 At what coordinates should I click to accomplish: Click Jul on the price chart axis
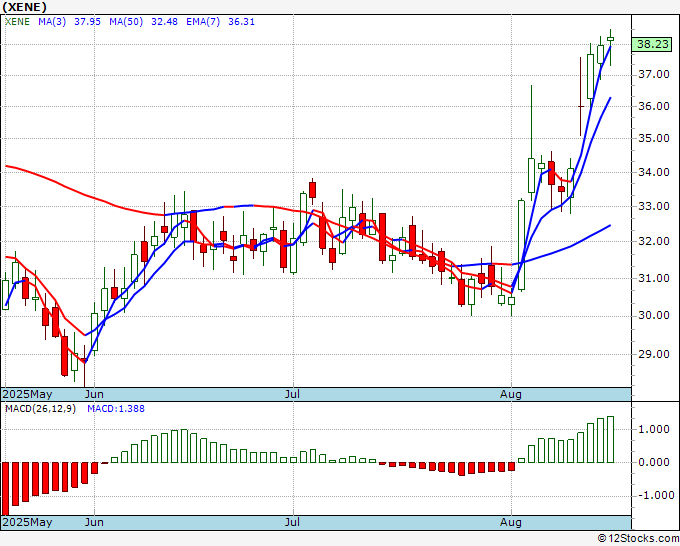click(x=292, y=394)
